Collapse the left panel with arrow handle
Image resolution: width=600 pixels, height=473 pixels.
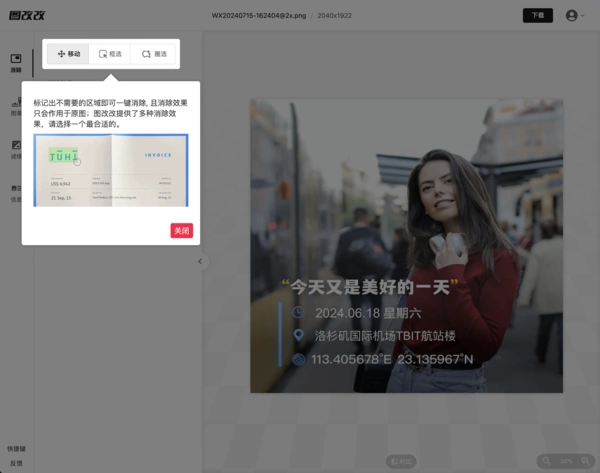[198, 261]
